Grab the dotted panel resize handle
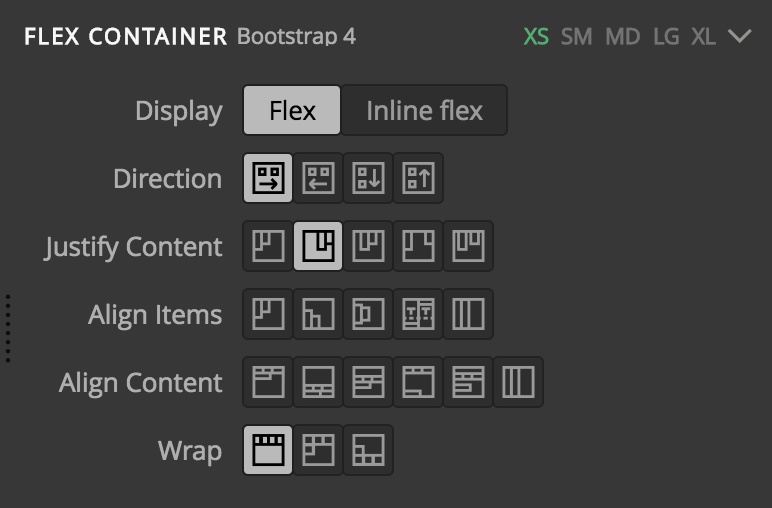Viewport: 772px width, 508px height. 8,328
